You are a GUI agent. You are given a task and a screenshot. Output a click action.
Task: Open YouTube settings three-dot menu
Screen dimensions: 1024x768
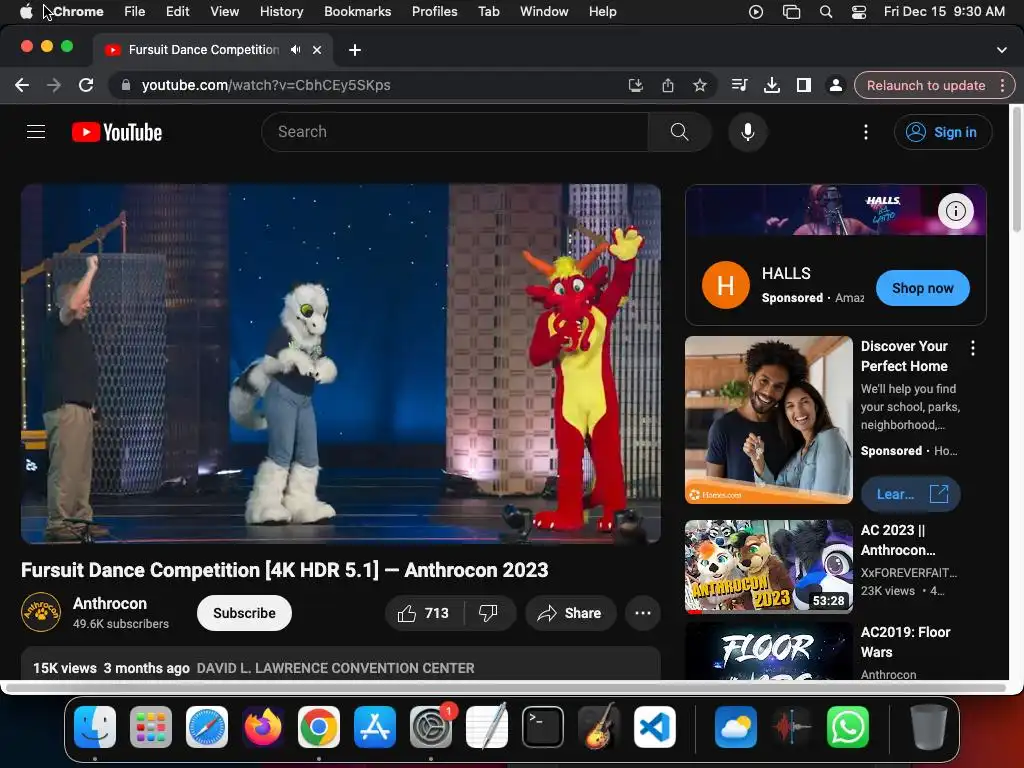point(866,132)
